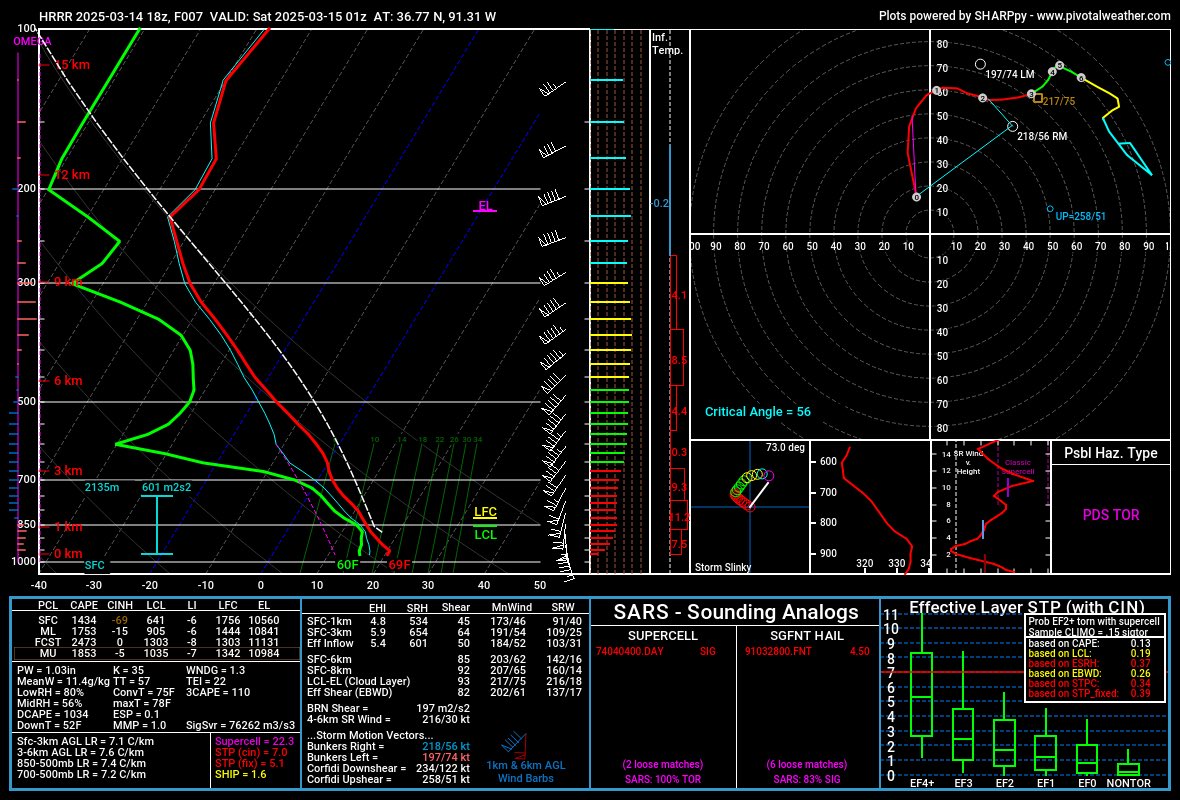This screenshot has height=800, width=1180.
Task: Click the PDS TOR hazard type
Action: coord(1111,515)
